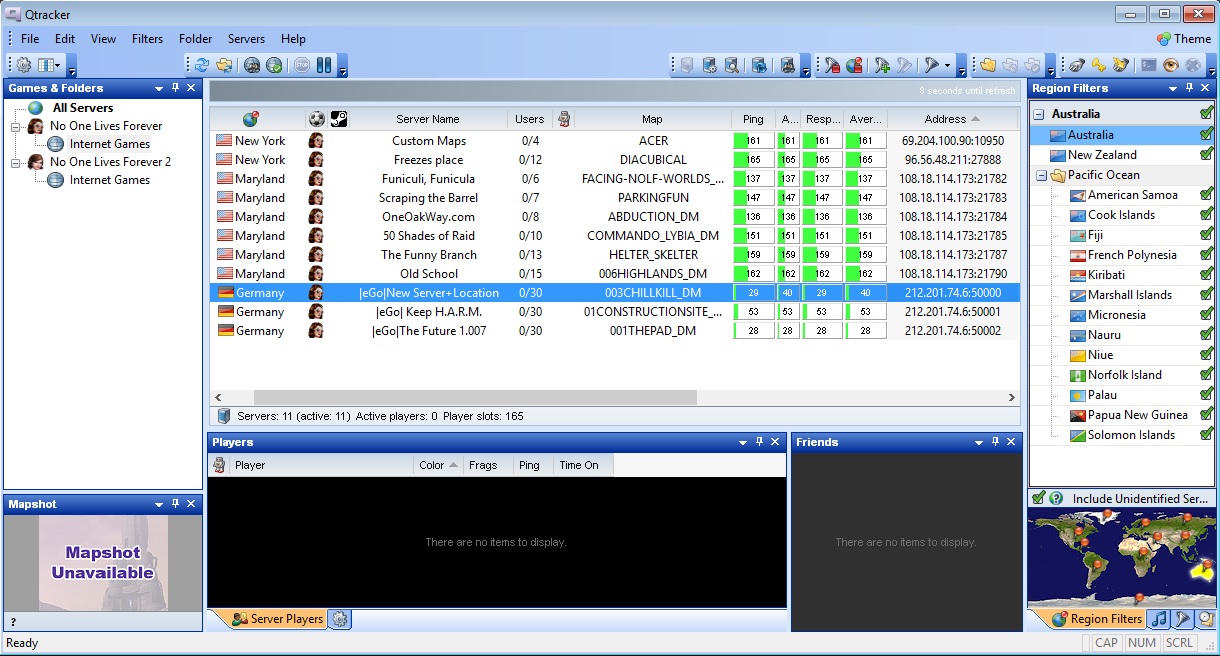Click the horizontal scrollbar in the server list
1220x656 pixels.
tap(475, 397)
